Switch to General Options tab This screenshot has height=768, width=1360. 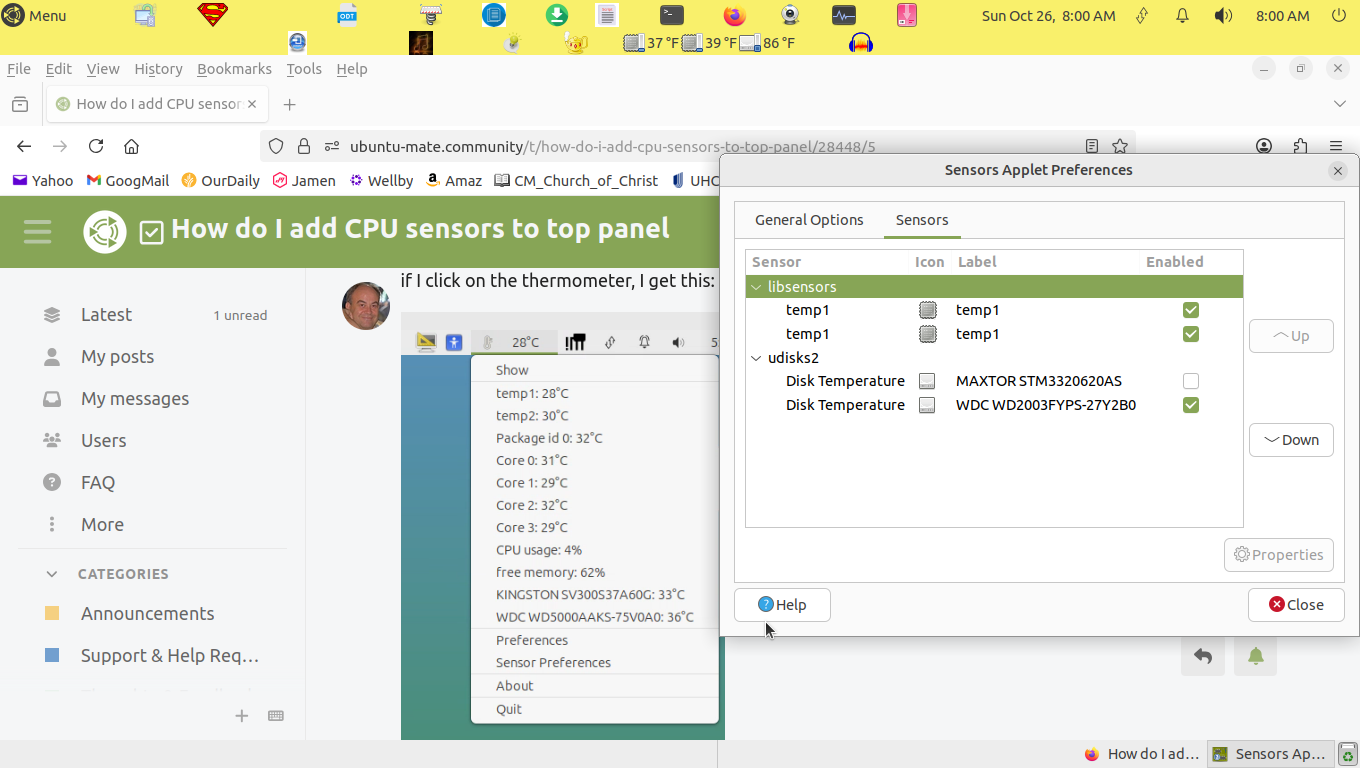click(809, 220)
